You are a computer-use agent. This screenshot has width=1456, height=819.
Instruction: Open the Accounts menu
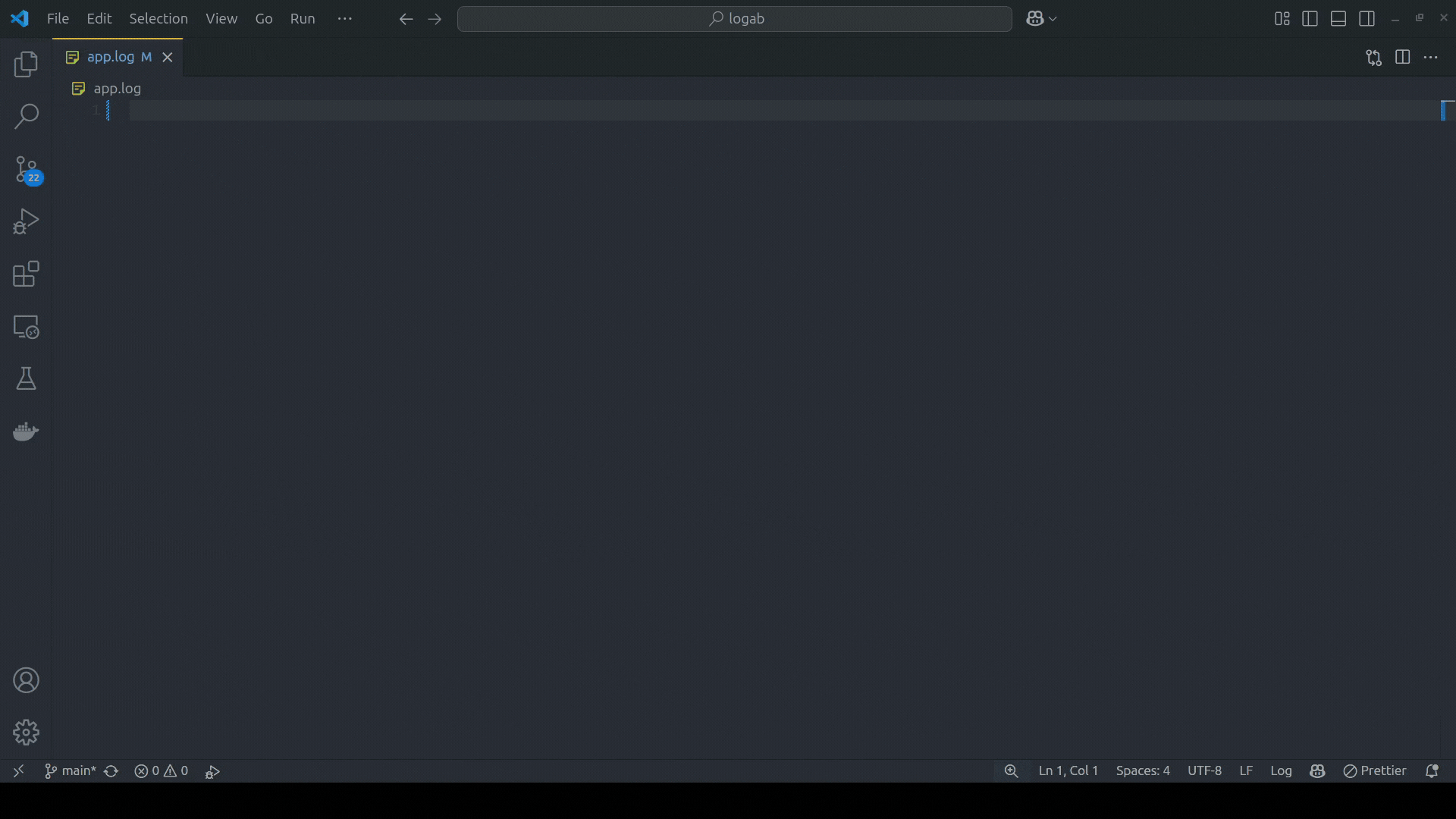[26, 680]
